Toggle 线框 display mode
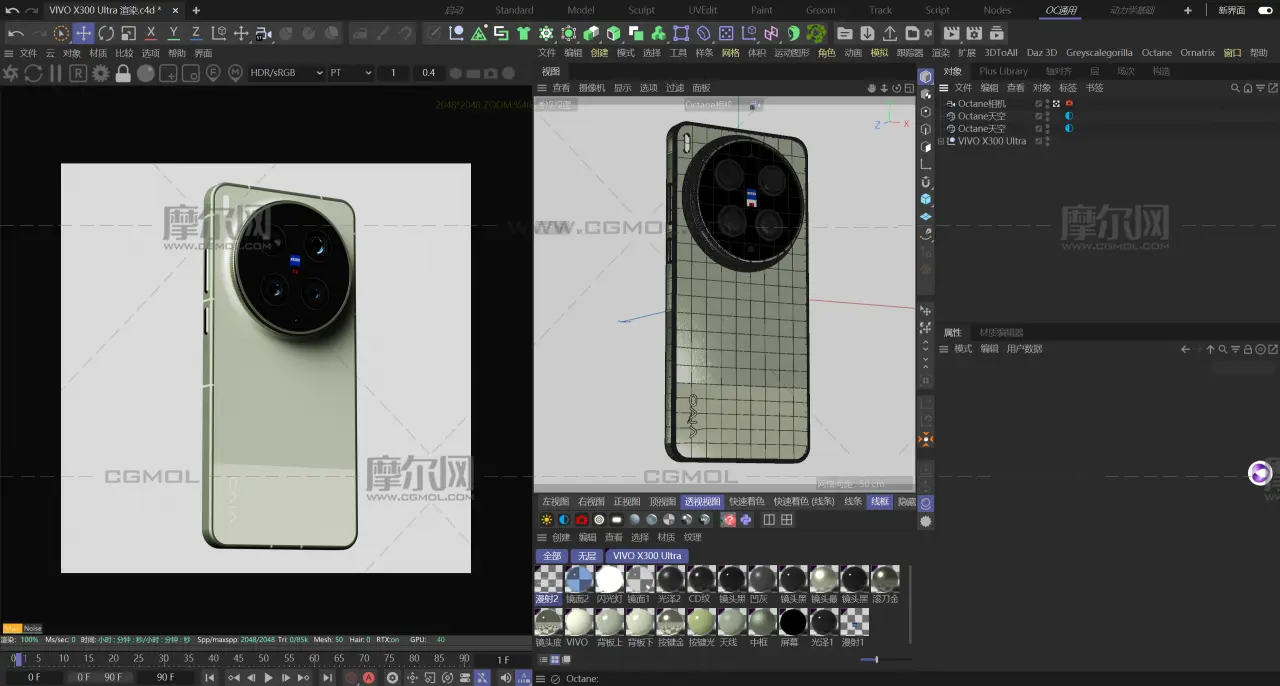Screen dimensions: 1280x686 [879, 502]
